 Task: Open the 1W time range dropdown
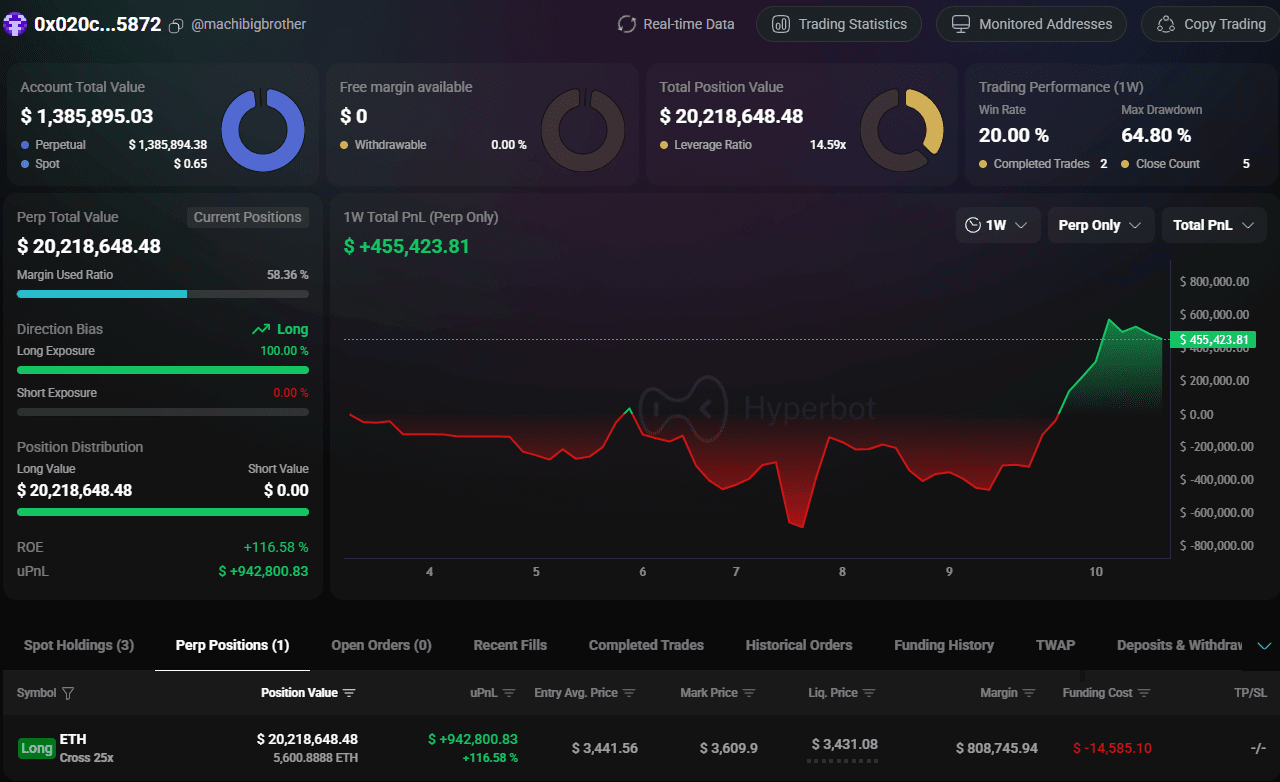[998, 225]
